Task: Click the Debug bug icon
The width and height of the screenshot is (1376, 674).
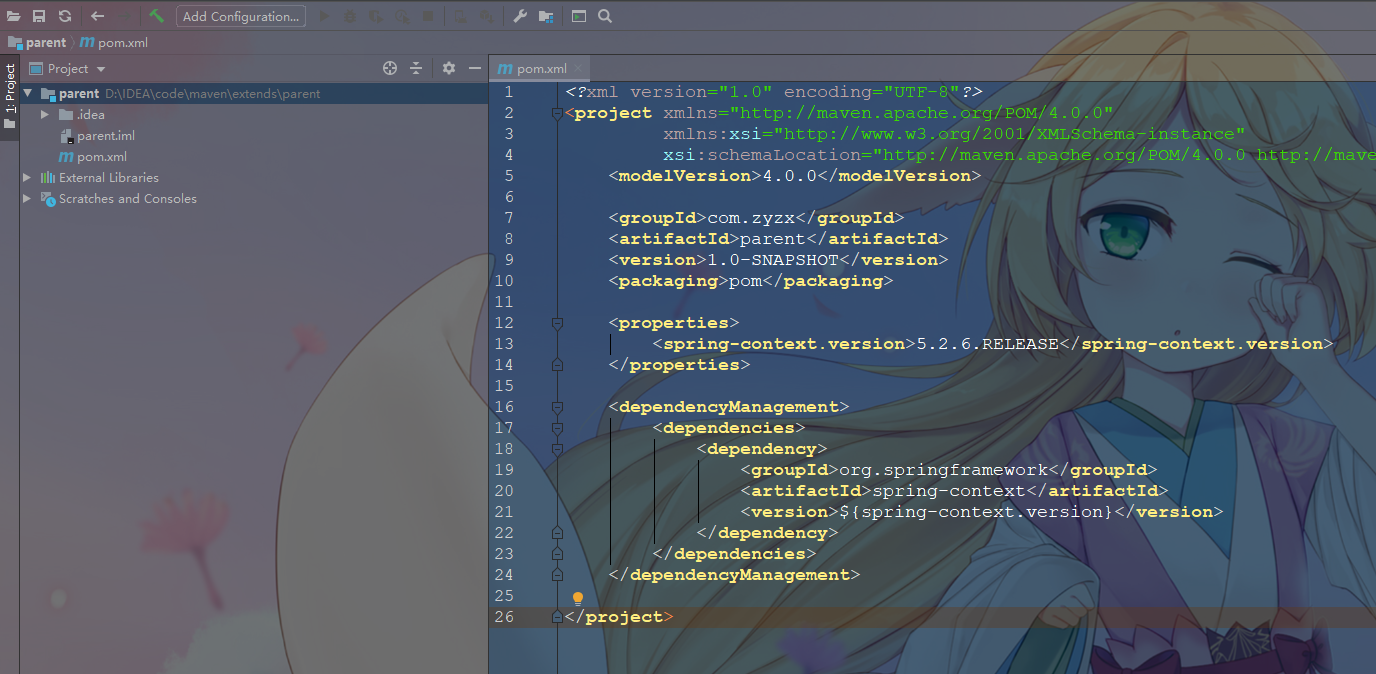Action: pyautogui.click(x=349, y=16)
